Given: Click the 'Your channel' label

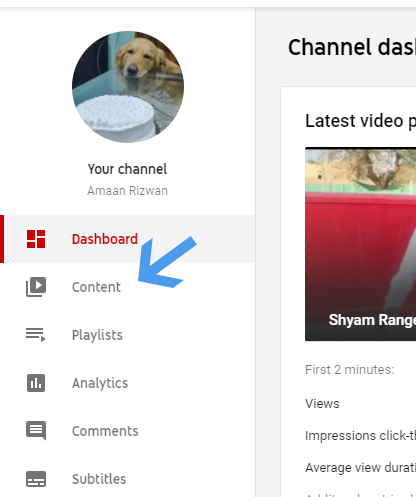Looking at the screenshot, I should tap(127, 169).
